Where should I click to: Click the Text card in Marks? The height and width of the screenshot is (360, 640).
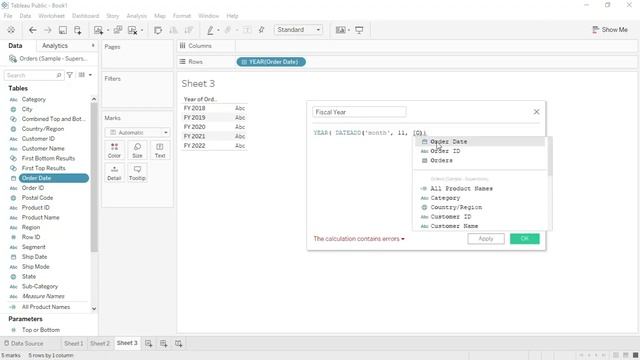(x=160, y=150)
